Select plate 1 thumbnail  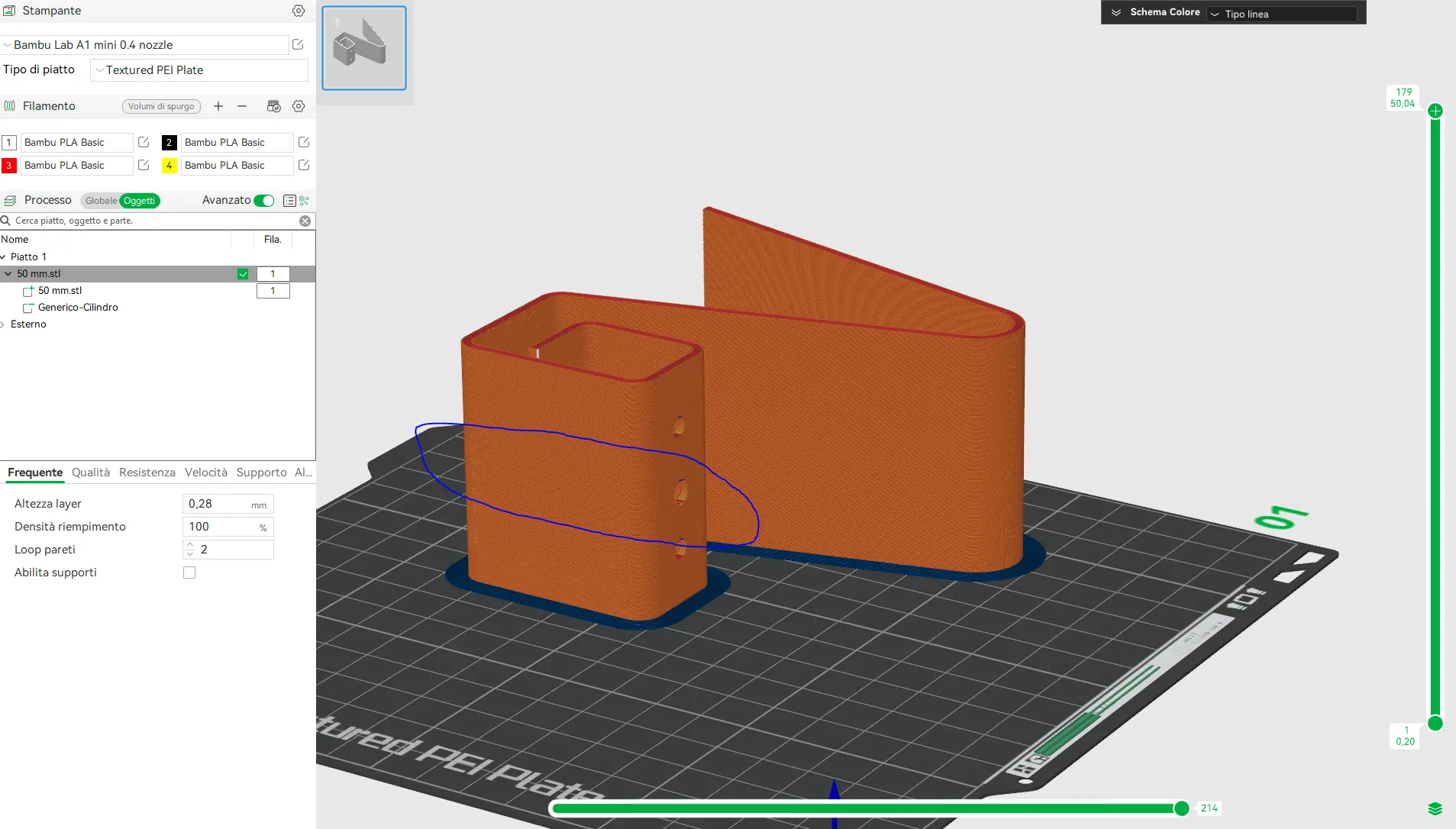coord(364,48)
